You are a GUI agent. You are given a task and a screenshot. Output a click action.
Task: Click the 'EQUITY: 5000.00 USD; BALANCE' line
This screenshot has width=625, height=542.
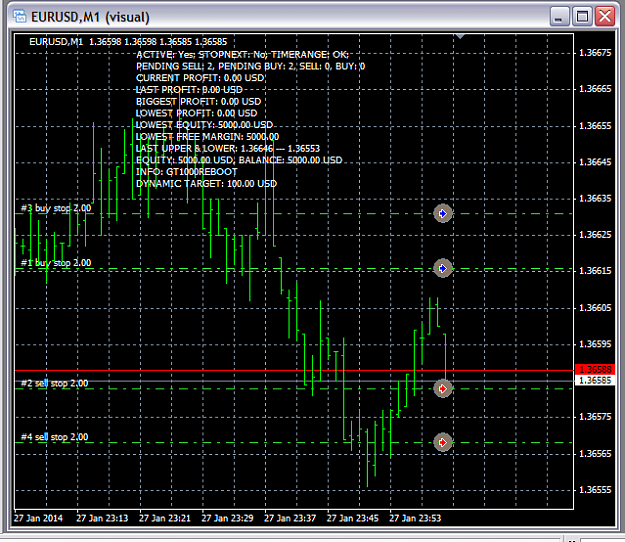click(239, 160)
